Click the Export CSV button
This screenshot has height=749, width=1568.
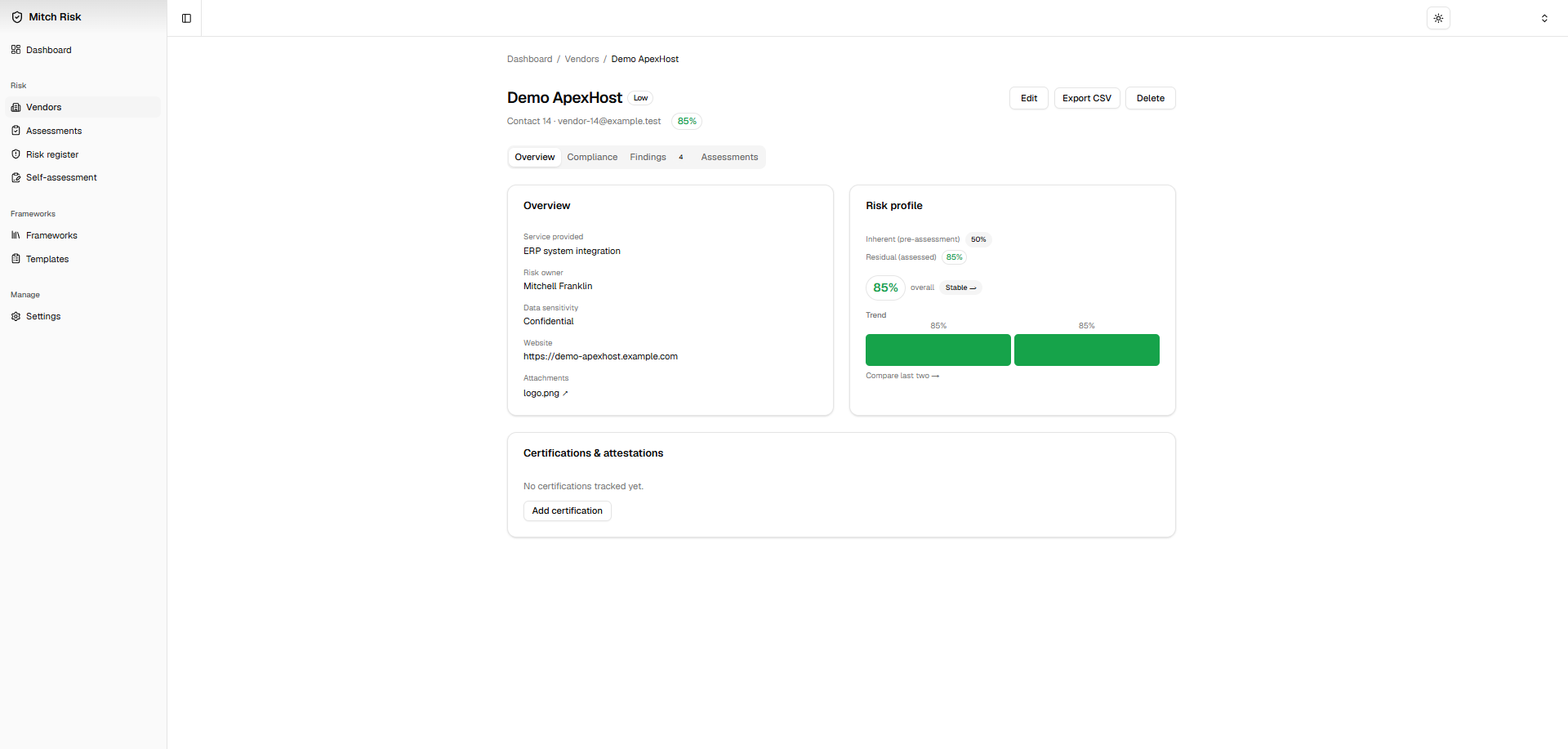[1087, 98]
